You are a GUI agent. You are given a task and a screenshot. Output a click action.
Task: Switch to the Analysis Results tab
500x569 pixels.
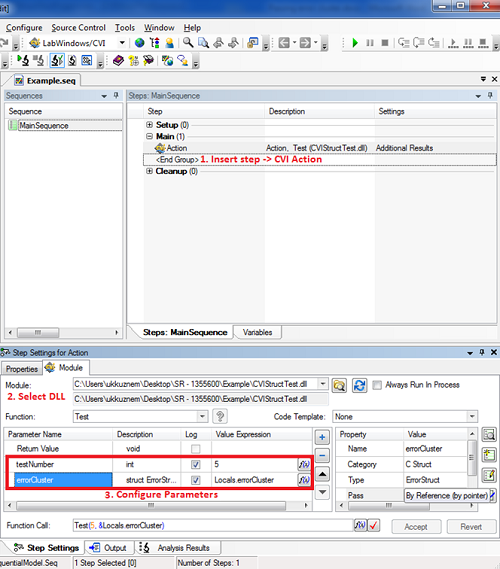[x=179, y=548]
